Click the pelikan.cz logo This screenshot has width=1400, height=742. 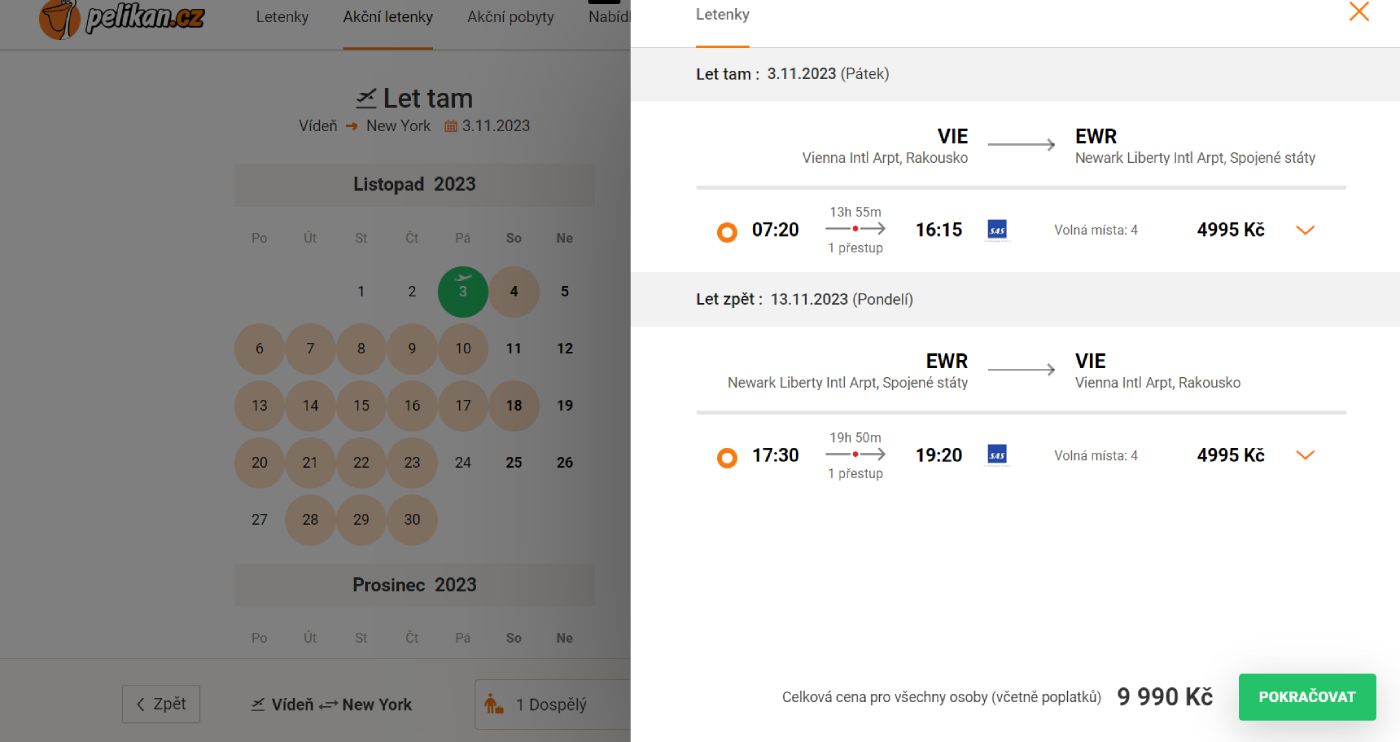pos(121,18)
